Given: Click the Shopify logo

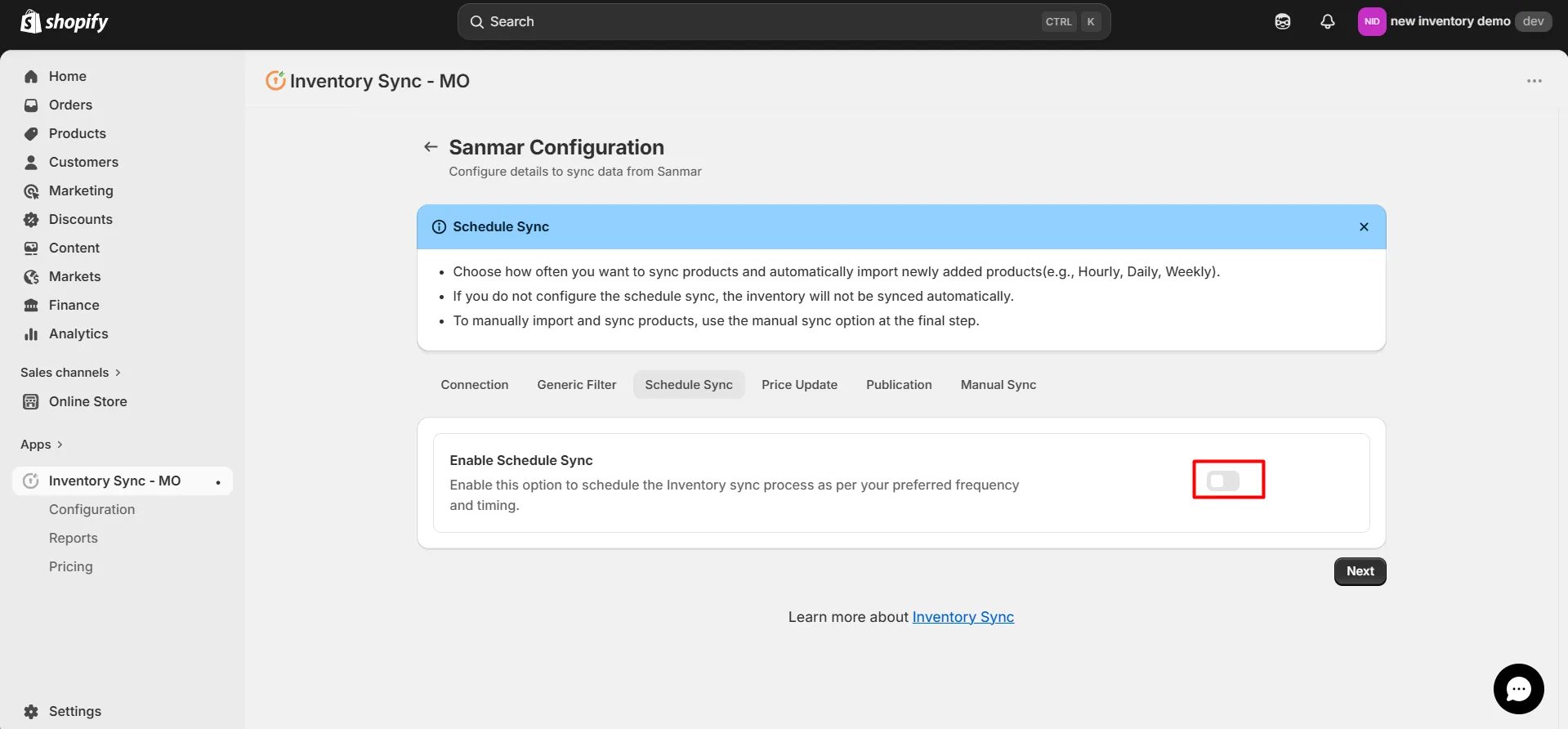Looking at the screenshot, I should pos(65,21).
